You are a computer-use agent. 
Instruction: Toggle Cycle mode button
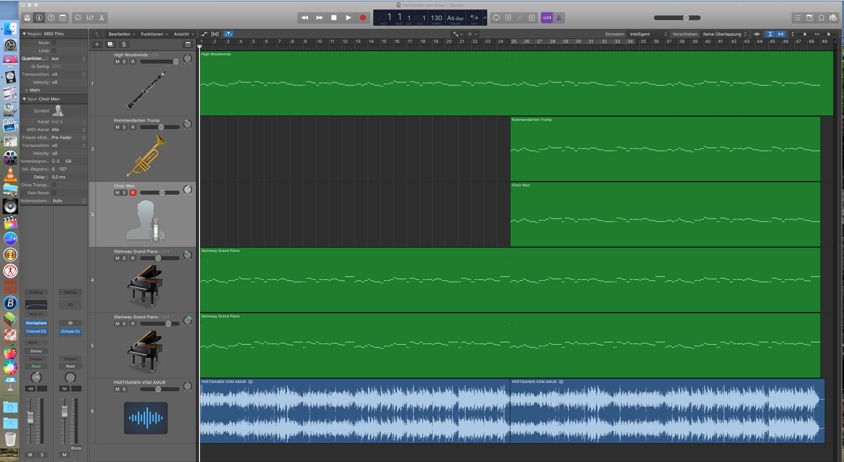click(496, 18)
